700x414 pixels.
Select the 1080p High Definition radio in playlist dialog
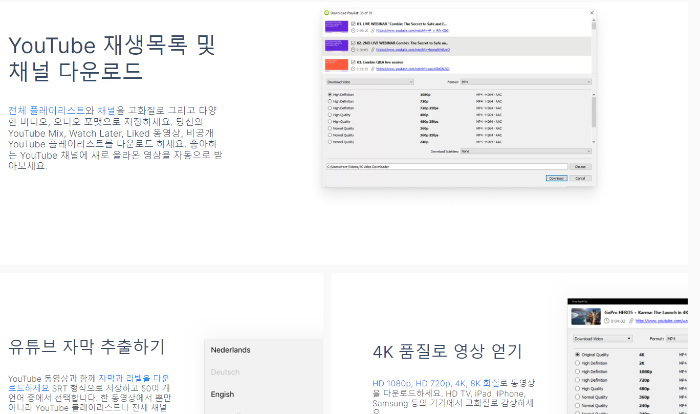(330, 95)
